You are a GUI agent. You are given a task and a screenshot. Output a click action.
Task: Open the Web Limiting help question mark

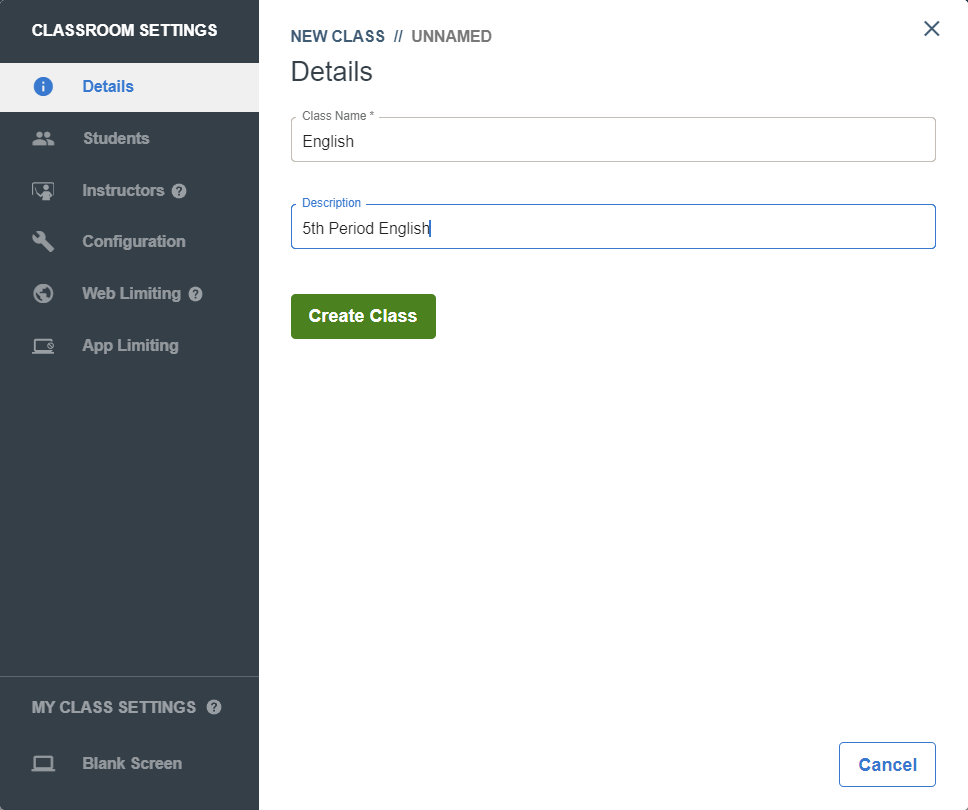pyautogui.click(x=196, y=294)
